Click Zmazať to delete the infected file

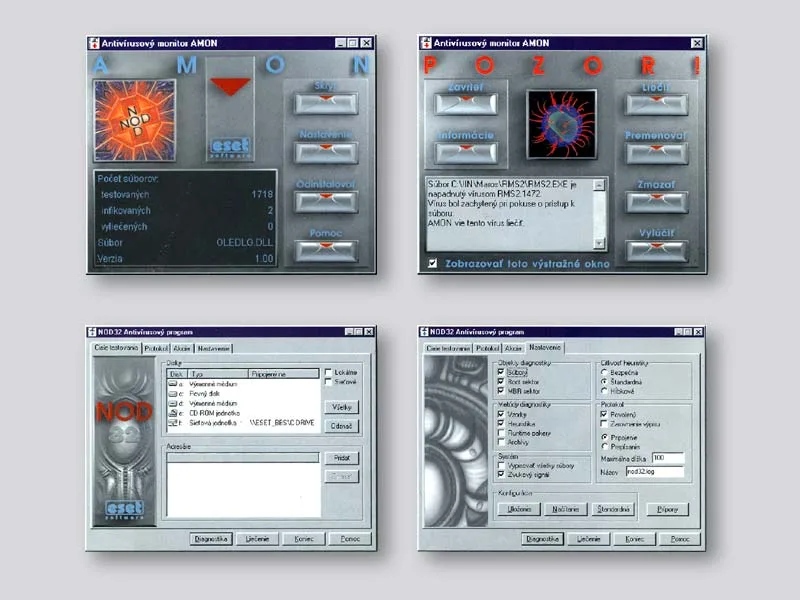click(657, 202)
